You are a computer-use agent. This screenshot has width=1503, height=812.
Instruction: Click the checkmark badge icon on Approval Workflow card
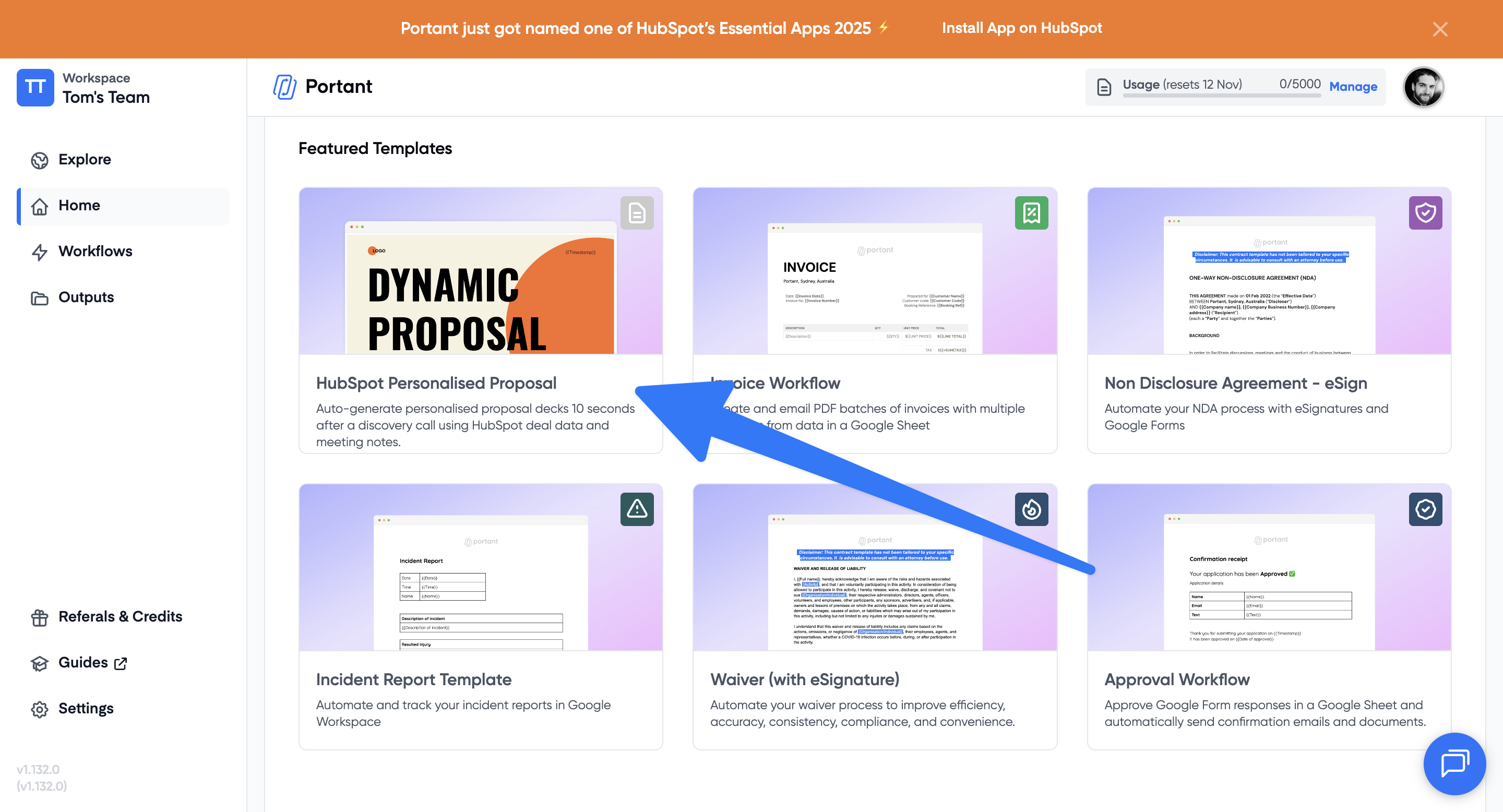coord(1425,509)
